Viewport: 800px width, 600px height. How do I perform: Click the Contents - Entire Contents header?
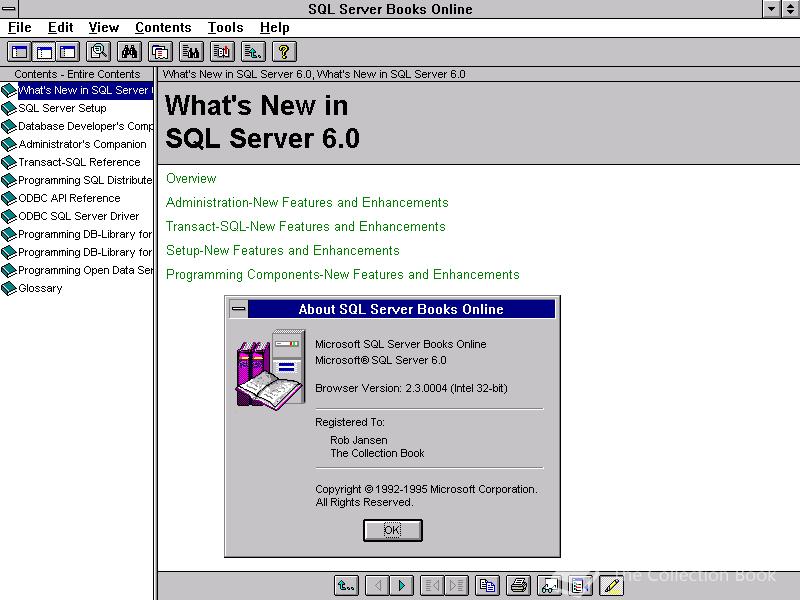77,74
